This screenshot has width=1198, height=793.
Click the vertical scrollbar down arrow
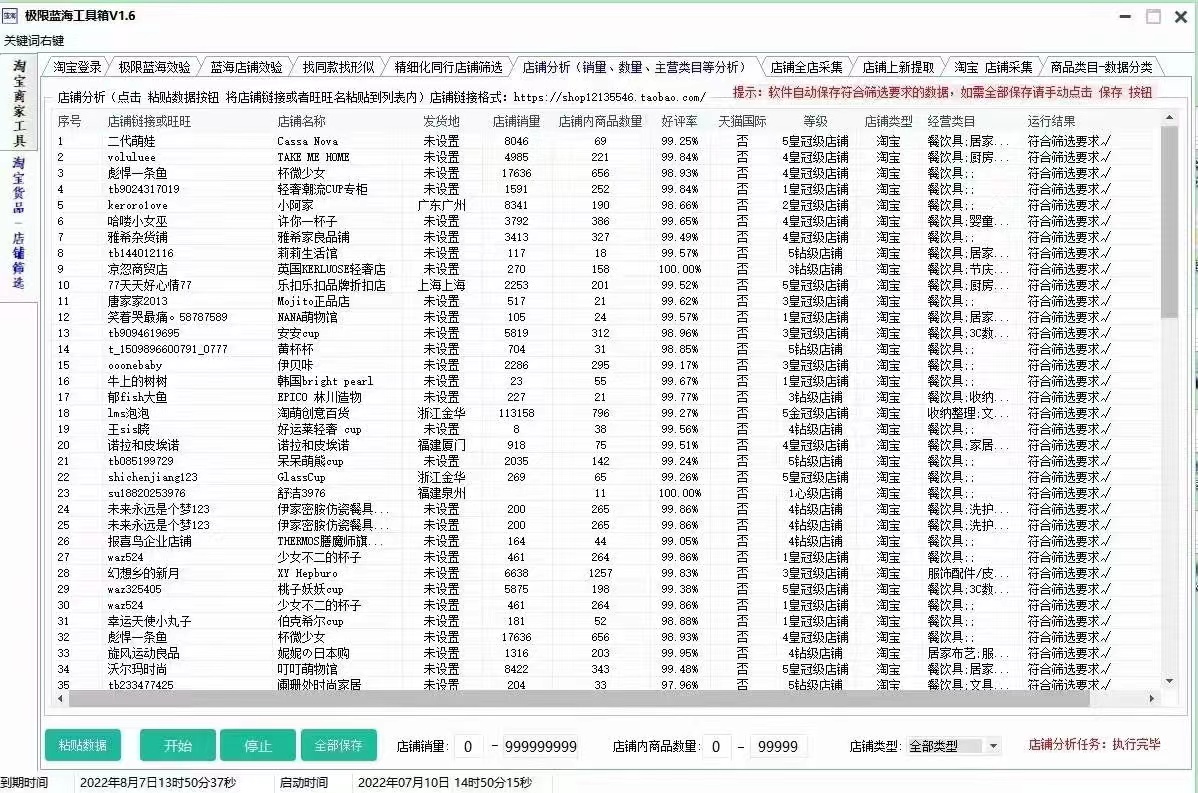coord(1169,681)
